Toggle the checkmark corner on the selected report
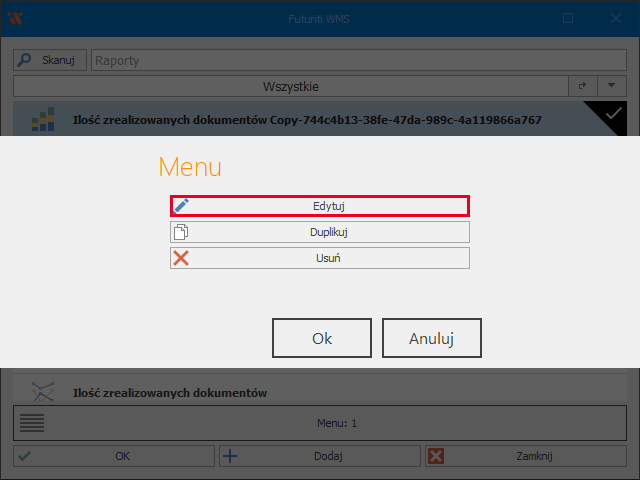Screen dimensions: 640x480 tap(614, 116)
